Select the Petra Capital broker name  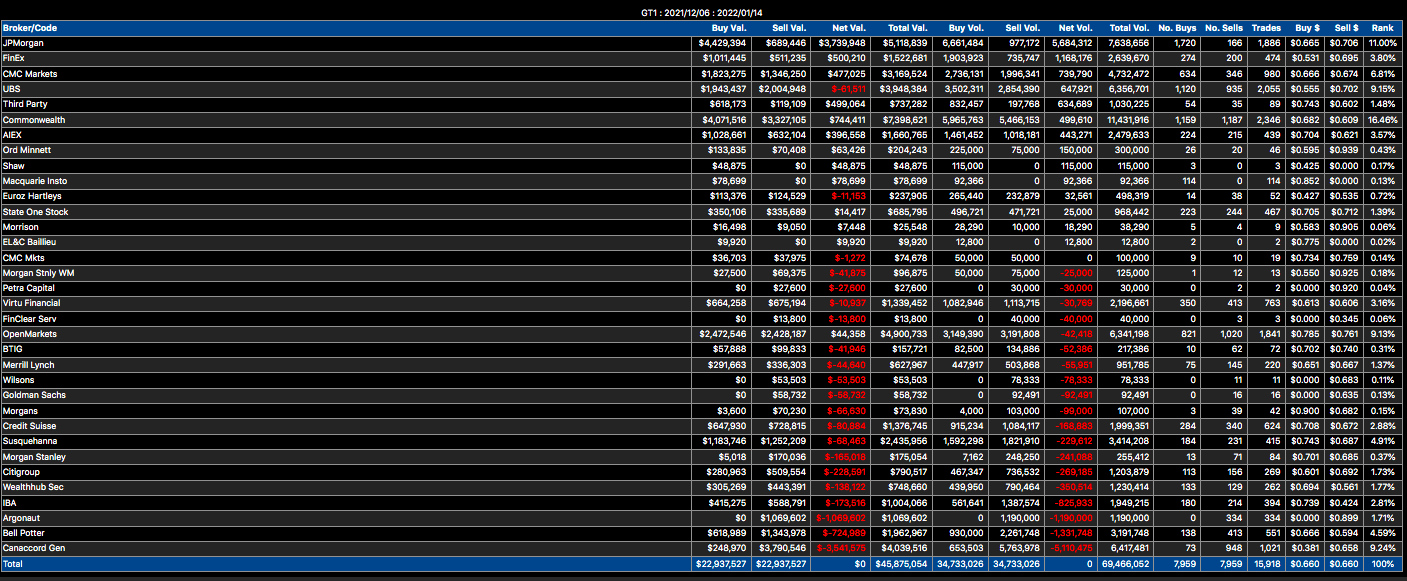[30, 288]
